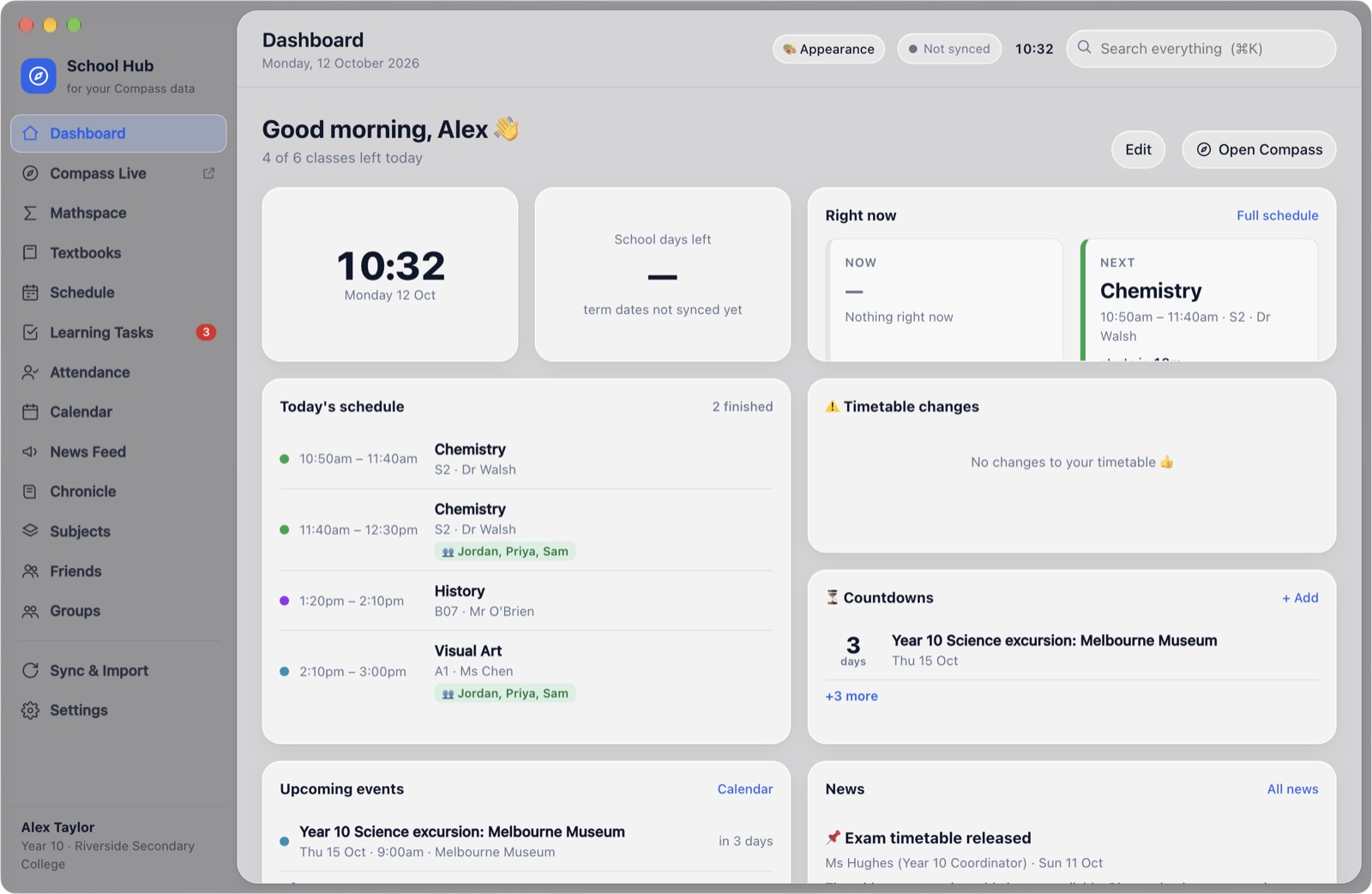Click the Sync & Import refresh icon

tap(31, 671)
